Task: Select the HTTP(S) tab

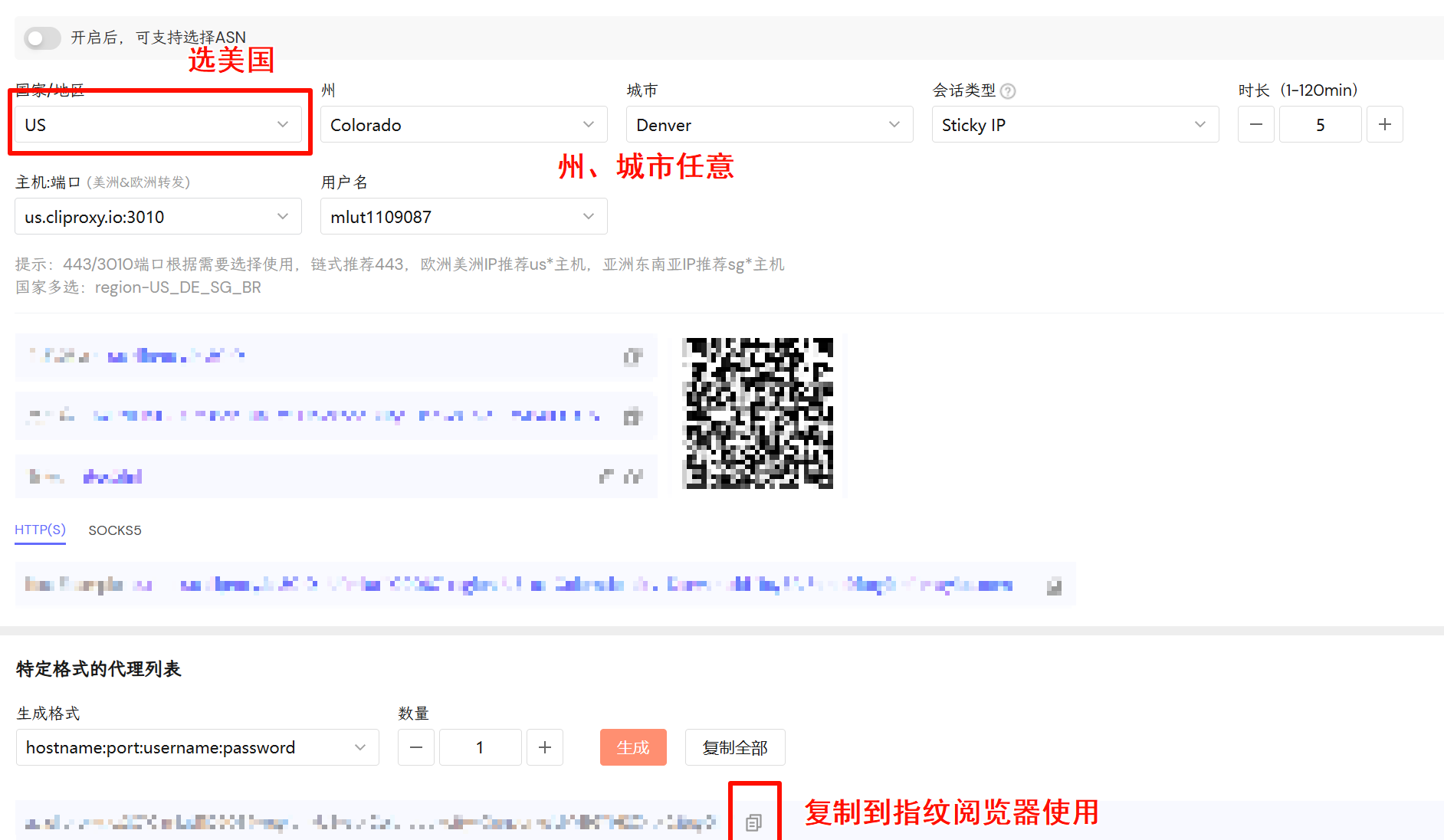Action: coord(40,530)
